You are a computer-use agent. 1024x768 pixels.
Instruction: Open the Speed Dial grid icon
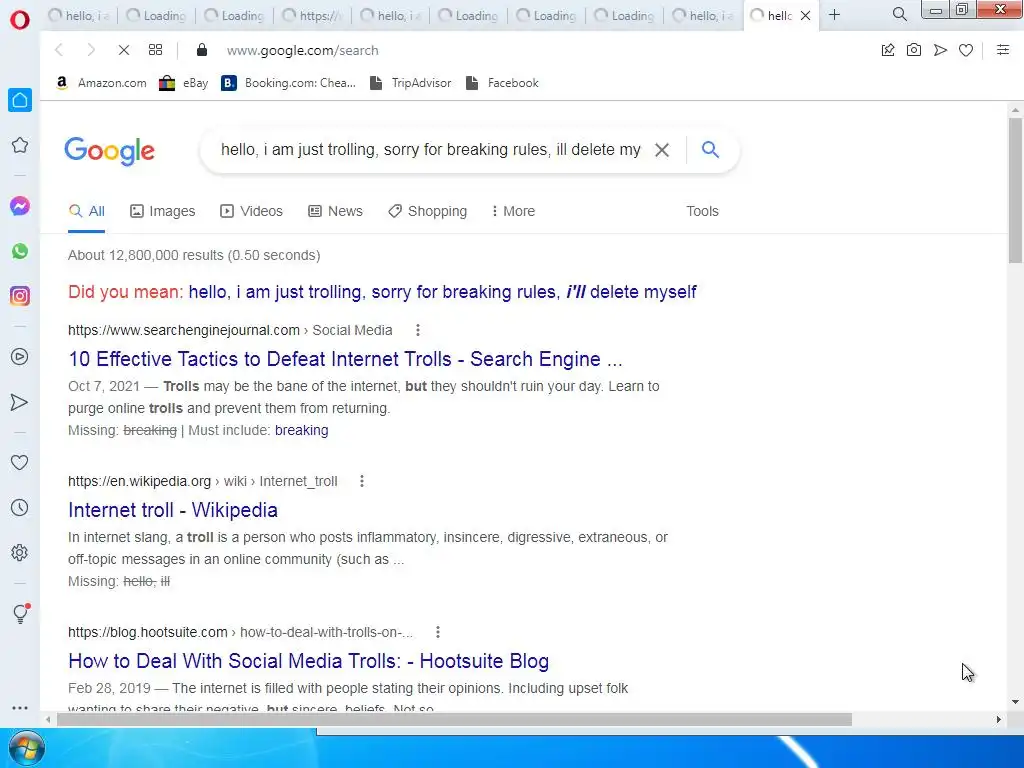pos(155,50)
